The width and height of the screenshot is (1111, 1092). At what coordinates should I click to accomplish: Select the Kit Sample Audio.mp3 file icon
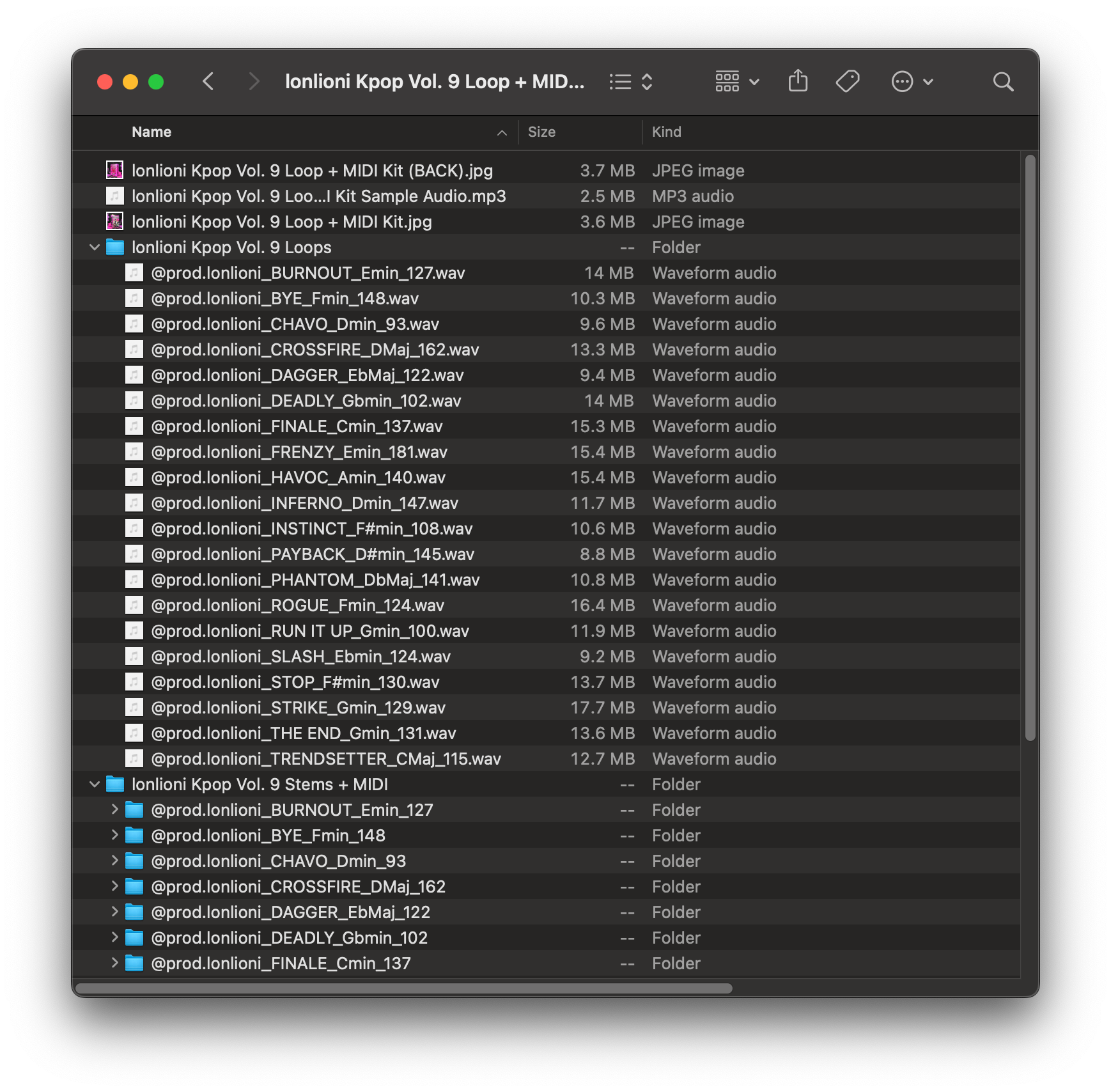point(114,196)
